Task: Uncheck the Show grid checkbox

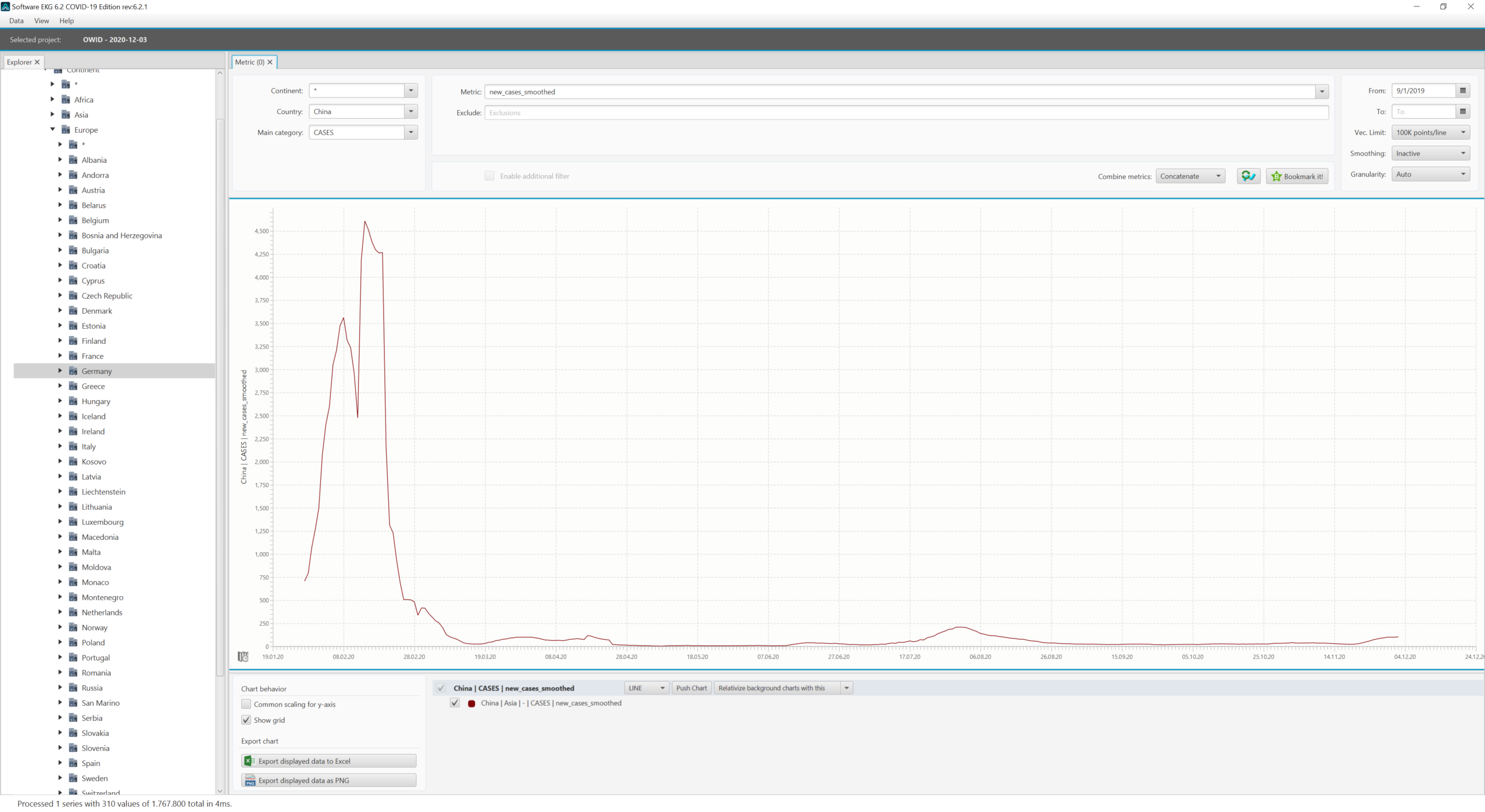Action: tap(246, 720)
